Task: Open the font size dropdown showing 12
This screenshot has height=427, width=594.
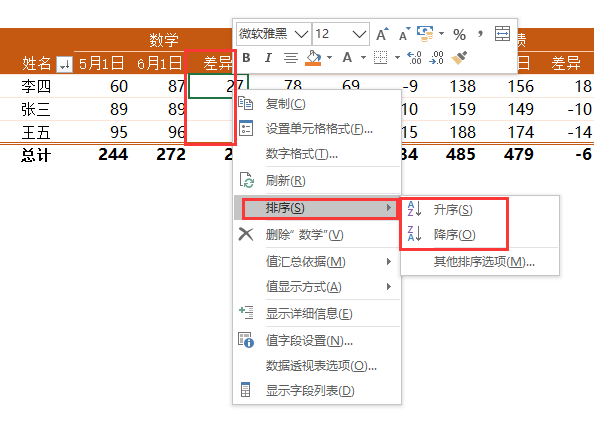Action: tap(341, 34)
